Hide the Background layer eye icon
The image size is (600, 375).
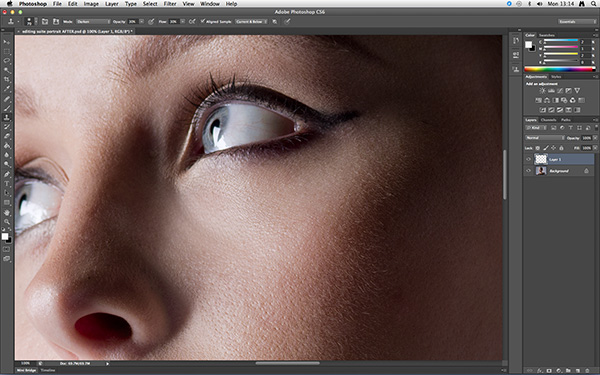[528, 171]
